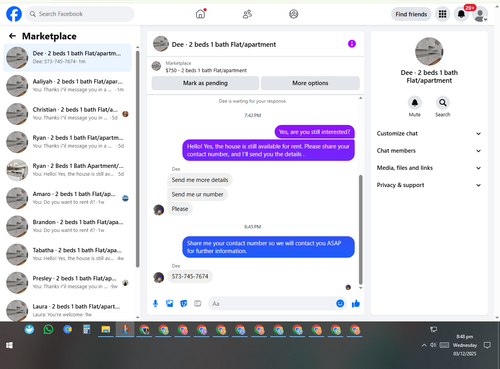Click the 'Yes, are you still interested?' message
500x369 pixels.
pos(314,132)
